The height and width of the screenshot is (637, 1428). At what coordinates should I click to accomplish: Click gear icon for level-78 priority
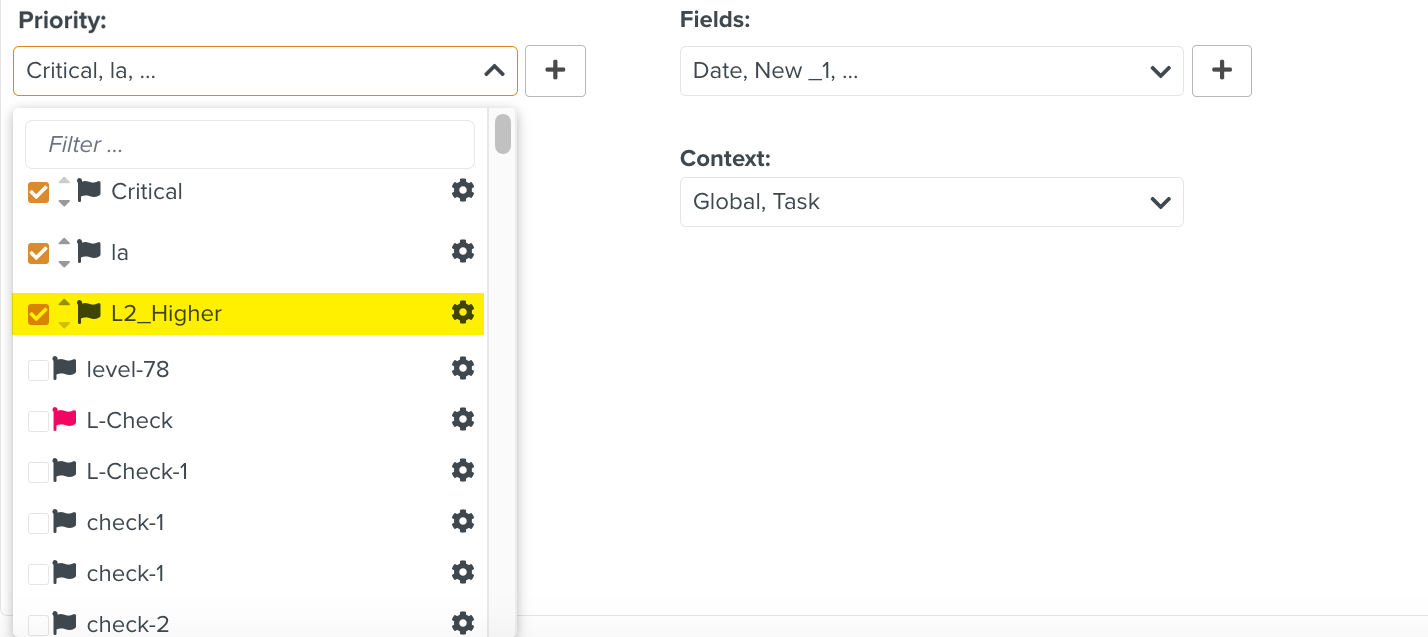pyautogui.click(x=462, y=368)
